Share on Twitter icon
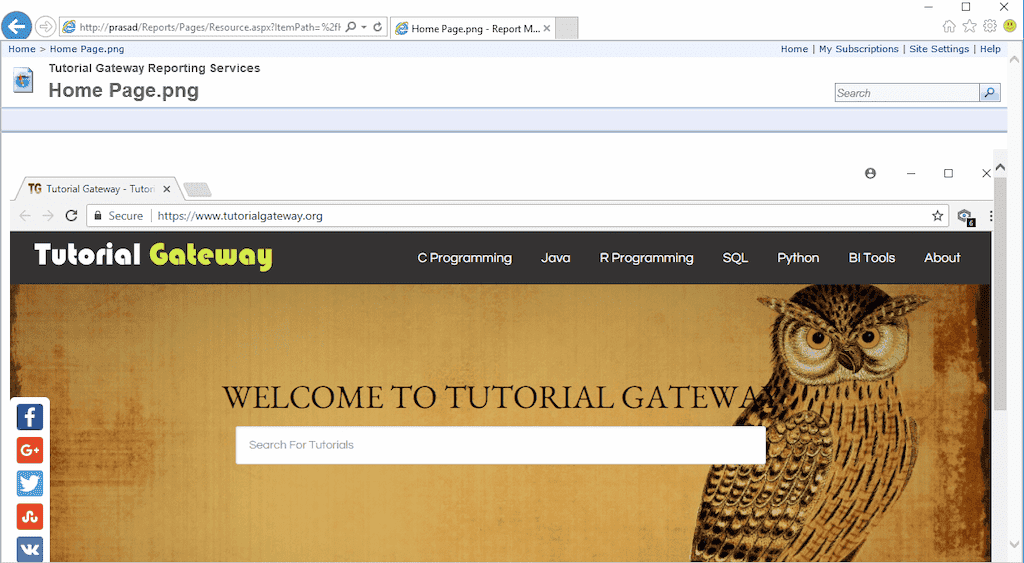Image resolution: width=1024 pixels, height=563 pixels. tap(30, 483)
